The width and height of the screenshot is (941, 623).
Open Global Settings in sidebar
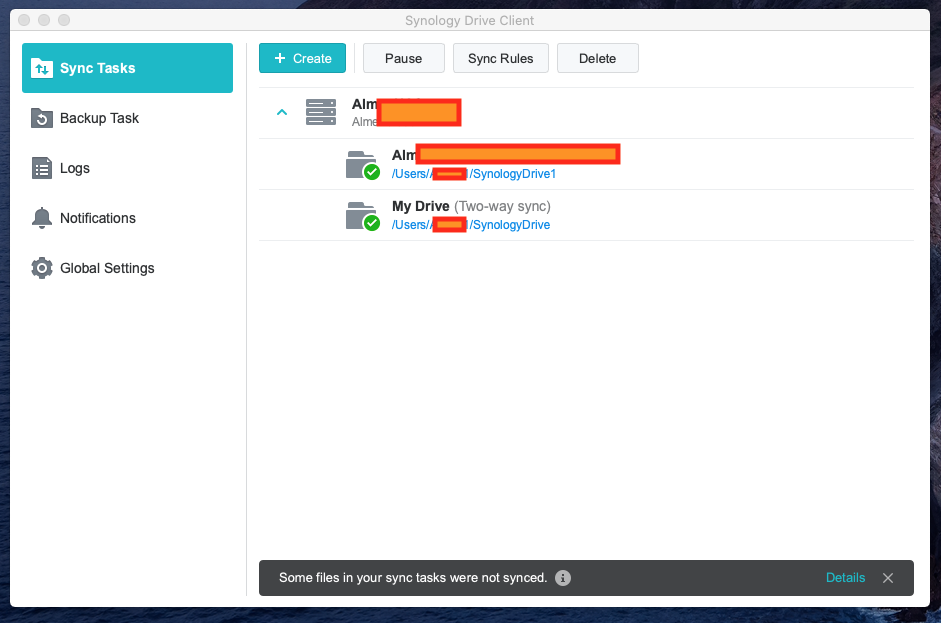coord(107,268)
